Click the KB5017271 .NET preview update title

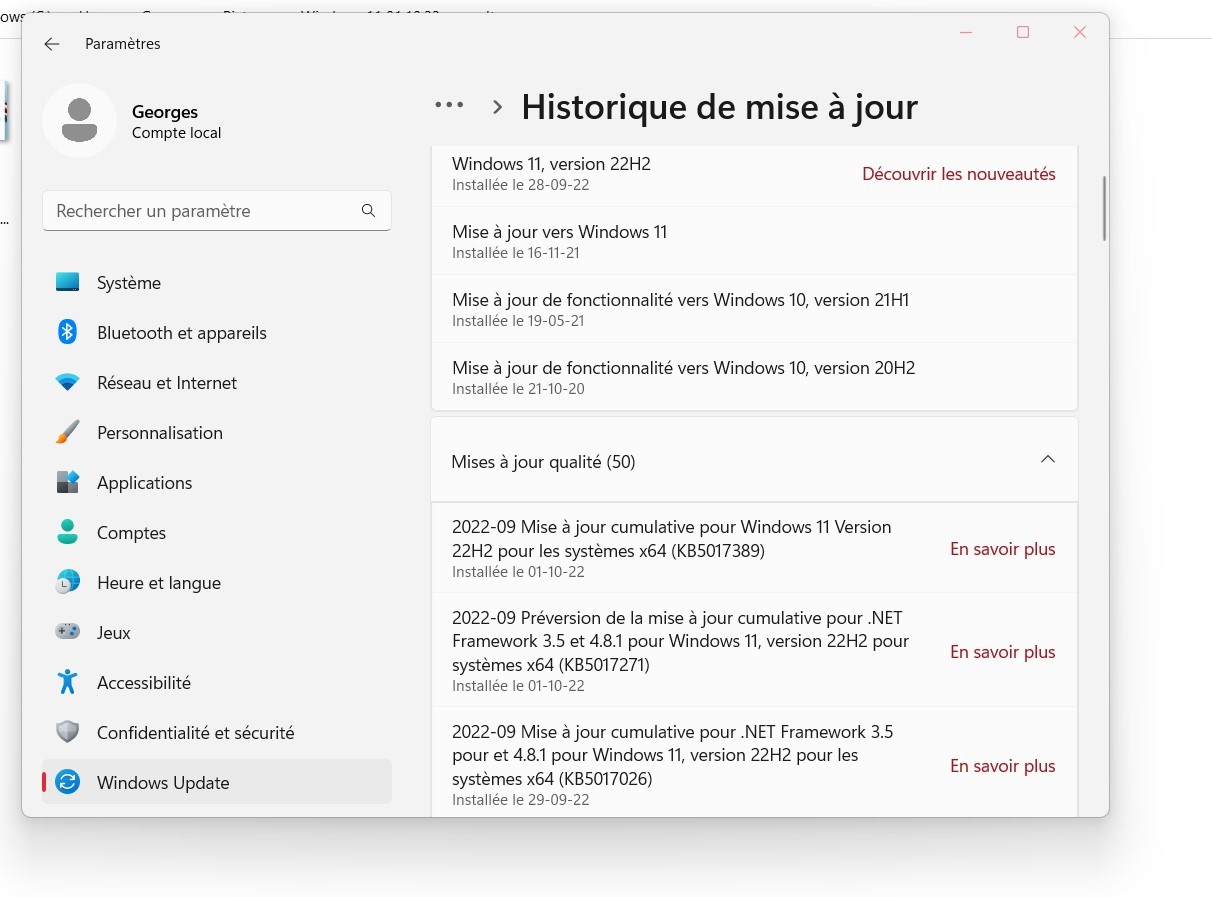pyautogui.click(x=680, y=641)
